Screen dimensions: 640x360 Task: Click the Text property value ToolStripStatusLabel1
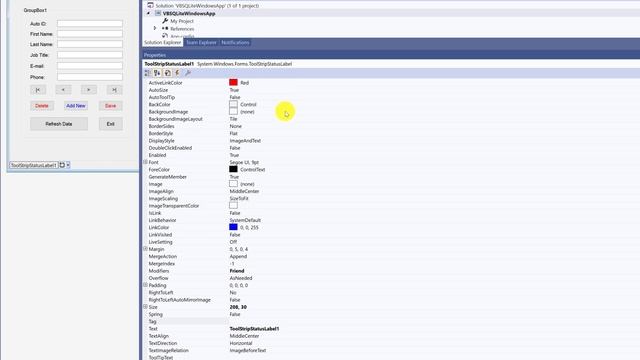pyautogui.click(x=254, y=329)
